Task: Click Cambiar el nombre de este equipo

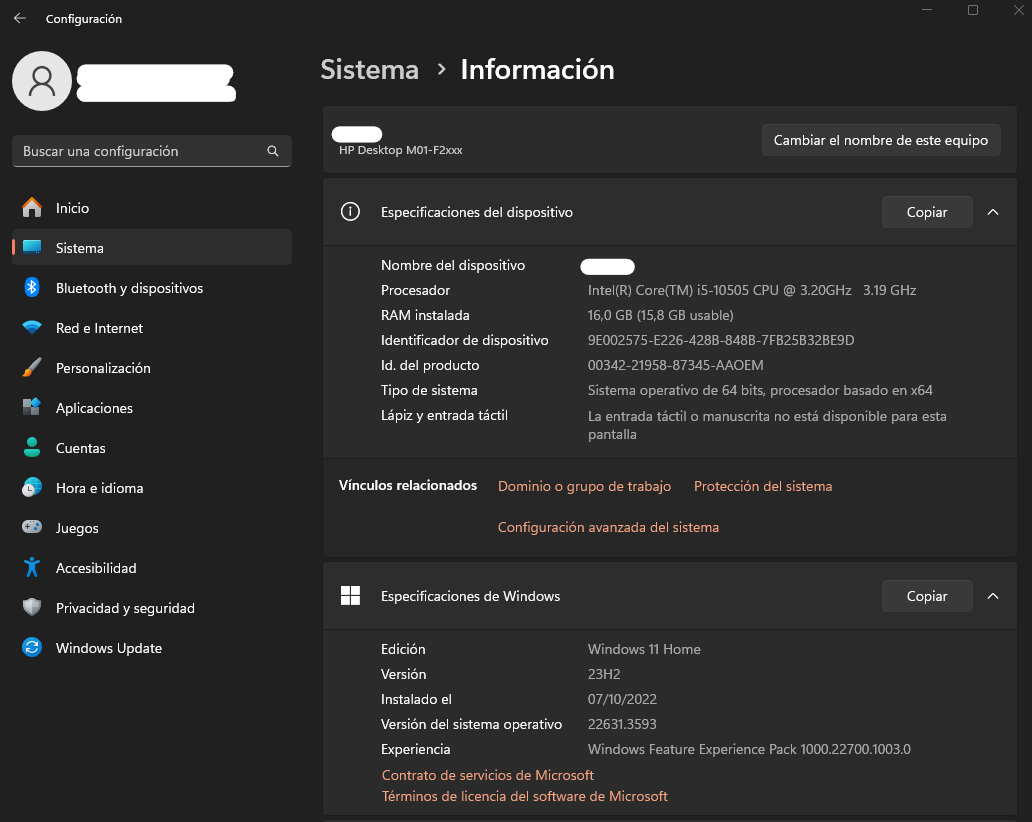Action: pyautogui.click(x=881, y=140)
